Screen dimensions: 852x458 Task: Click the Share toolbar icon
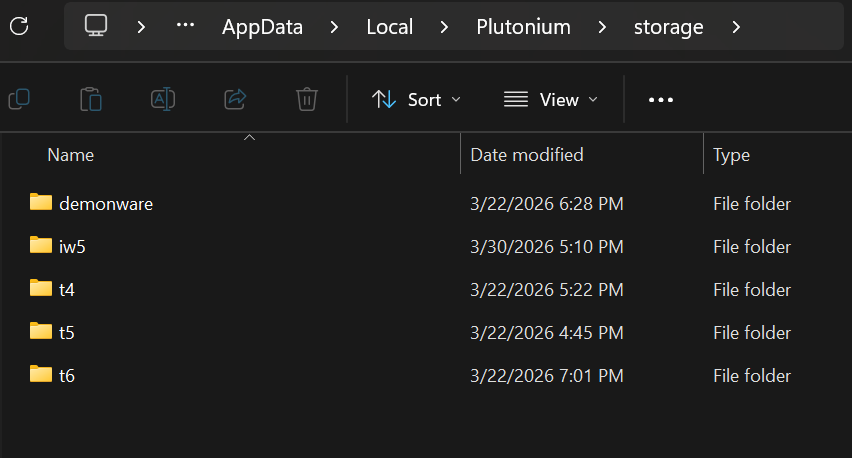[x=235, y=99]
